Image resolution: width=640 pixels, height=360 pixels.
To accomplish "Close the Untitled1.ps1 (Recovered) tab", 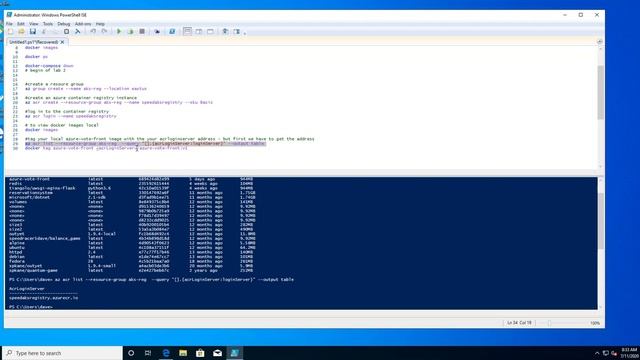I will point(62,42).
